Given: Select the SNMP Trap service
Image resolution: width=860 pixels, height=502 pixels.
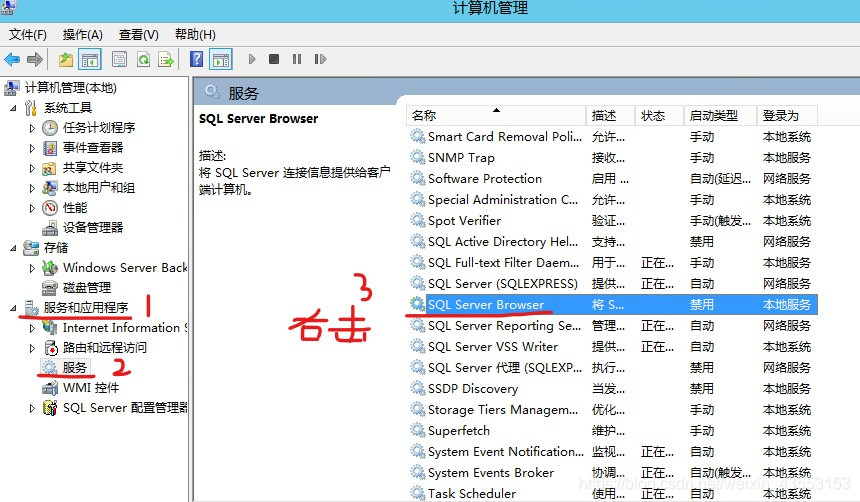Looking at the screenshot, I should coord(461,157).
